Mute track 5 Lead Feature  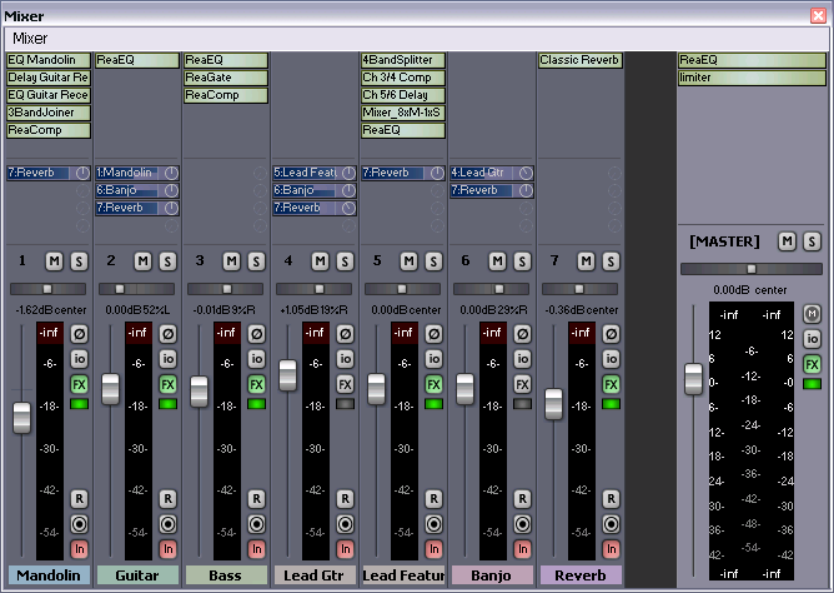pyautogui.click(x=408, y=261)
